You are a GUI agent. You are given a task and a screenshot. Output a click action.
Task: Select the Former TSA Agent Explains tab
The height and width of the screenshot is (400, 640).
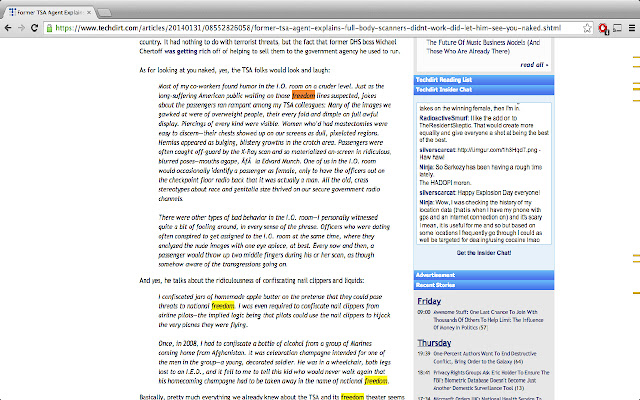[49, 13]
